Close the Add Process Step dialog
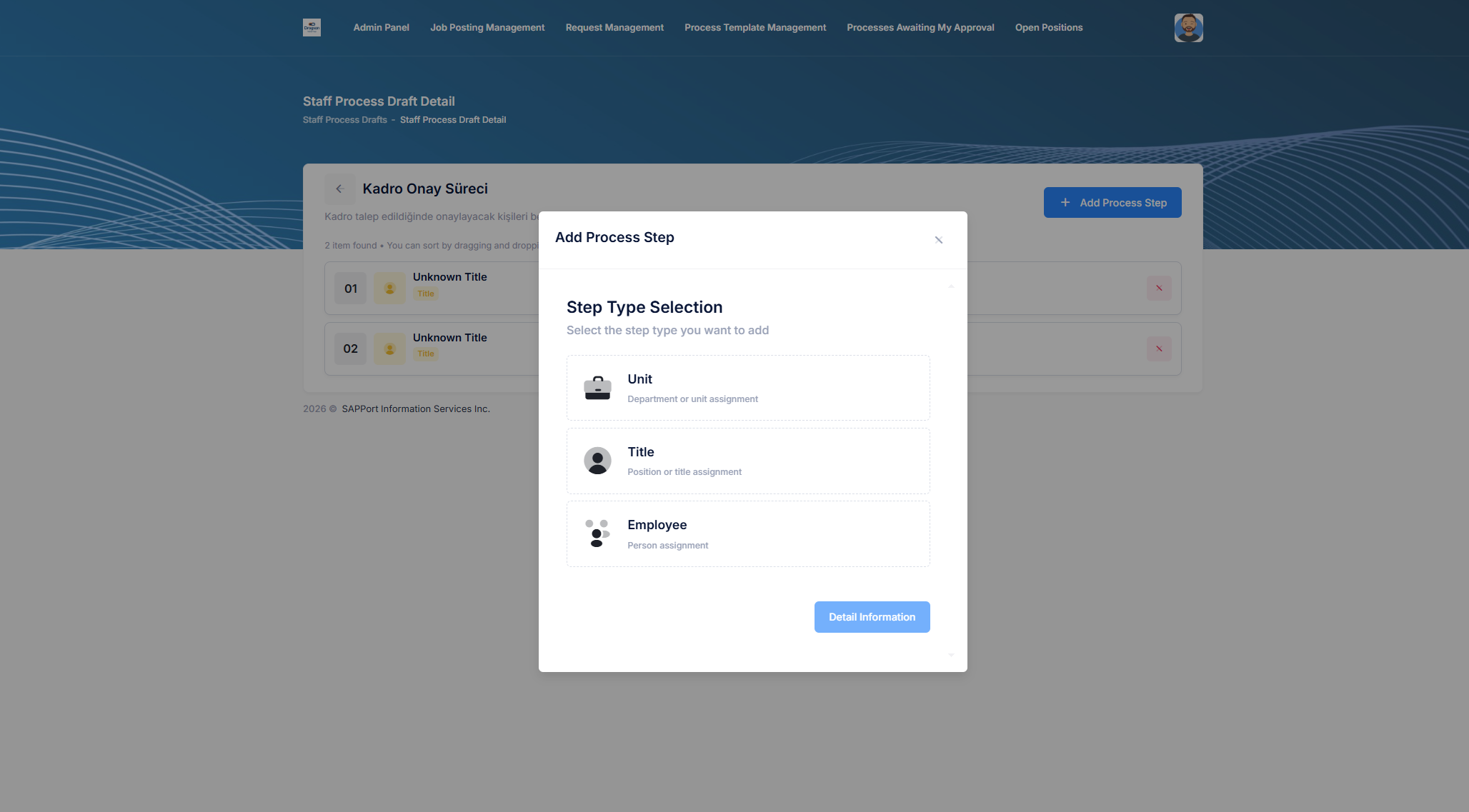The height and width of the screenshot is (812, 1469). (939, 240)
